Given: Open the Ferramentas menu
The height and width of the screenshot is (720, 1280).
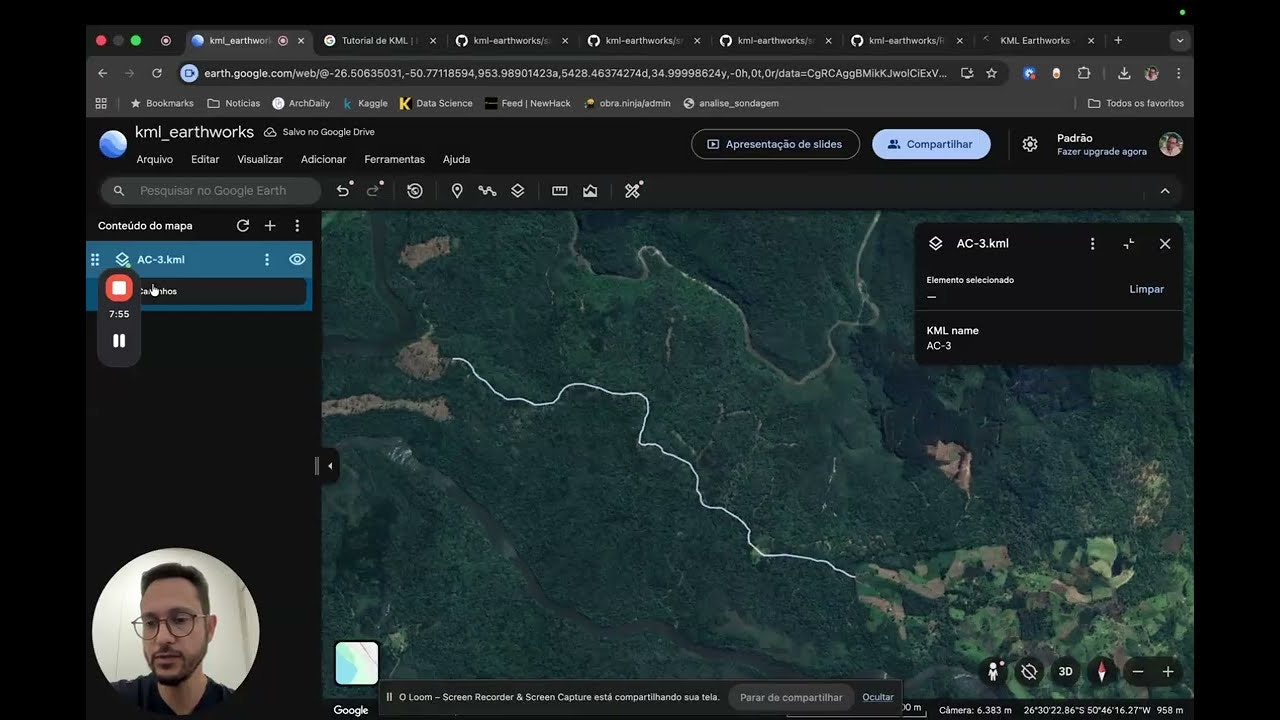Looking at the screenshot, I should [x=394, y=160].
